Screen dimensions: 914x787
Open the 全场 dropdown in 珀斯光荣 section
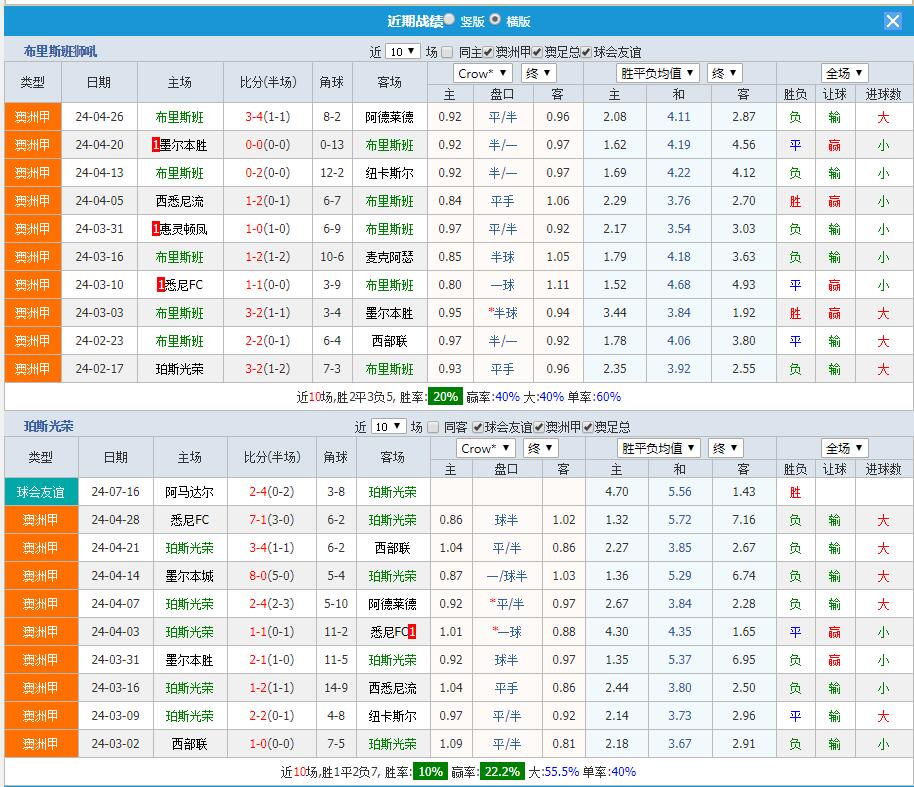pos(845,449)
